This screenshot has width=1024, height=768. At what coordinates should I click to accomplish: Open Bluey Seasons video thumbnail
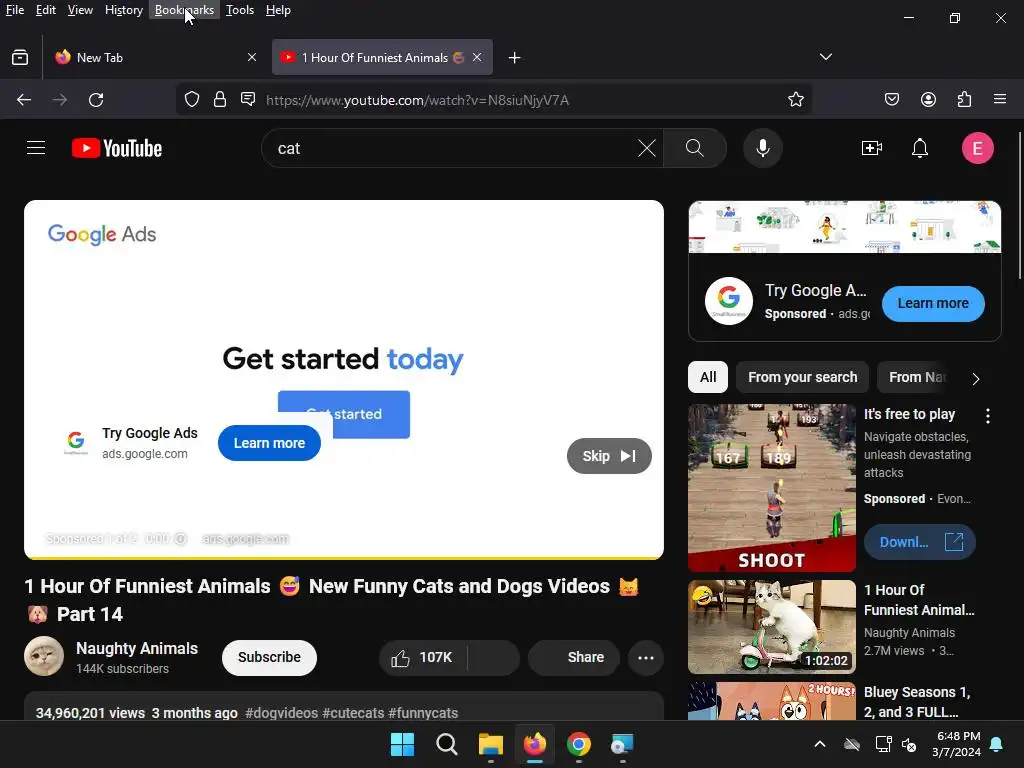(x=772, y=701)
